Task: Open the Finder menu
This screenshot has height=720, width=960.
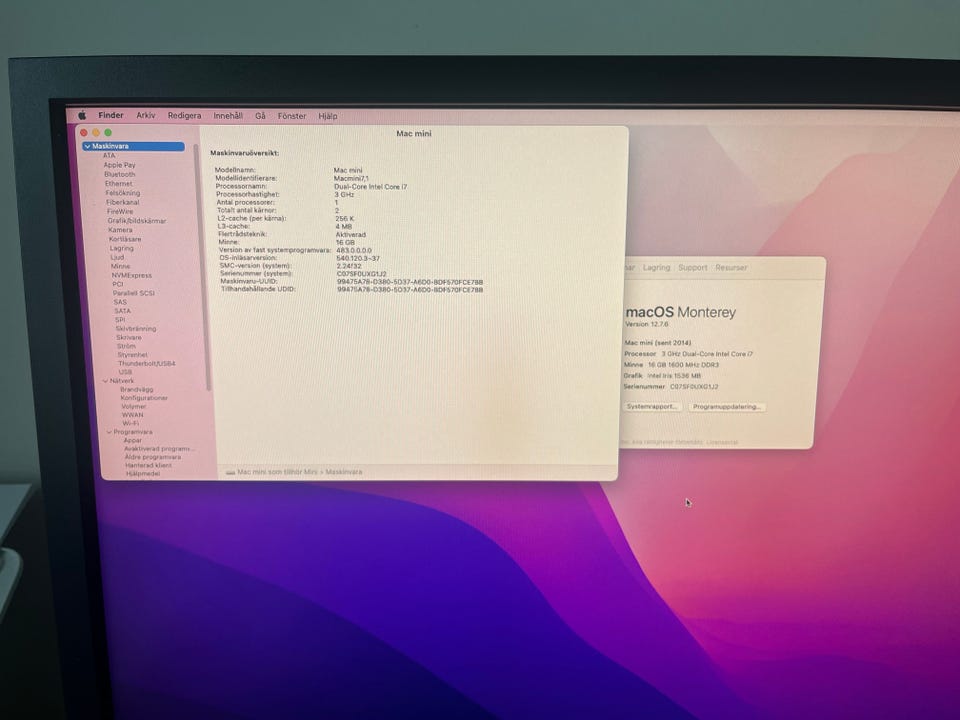Action: 111,115
